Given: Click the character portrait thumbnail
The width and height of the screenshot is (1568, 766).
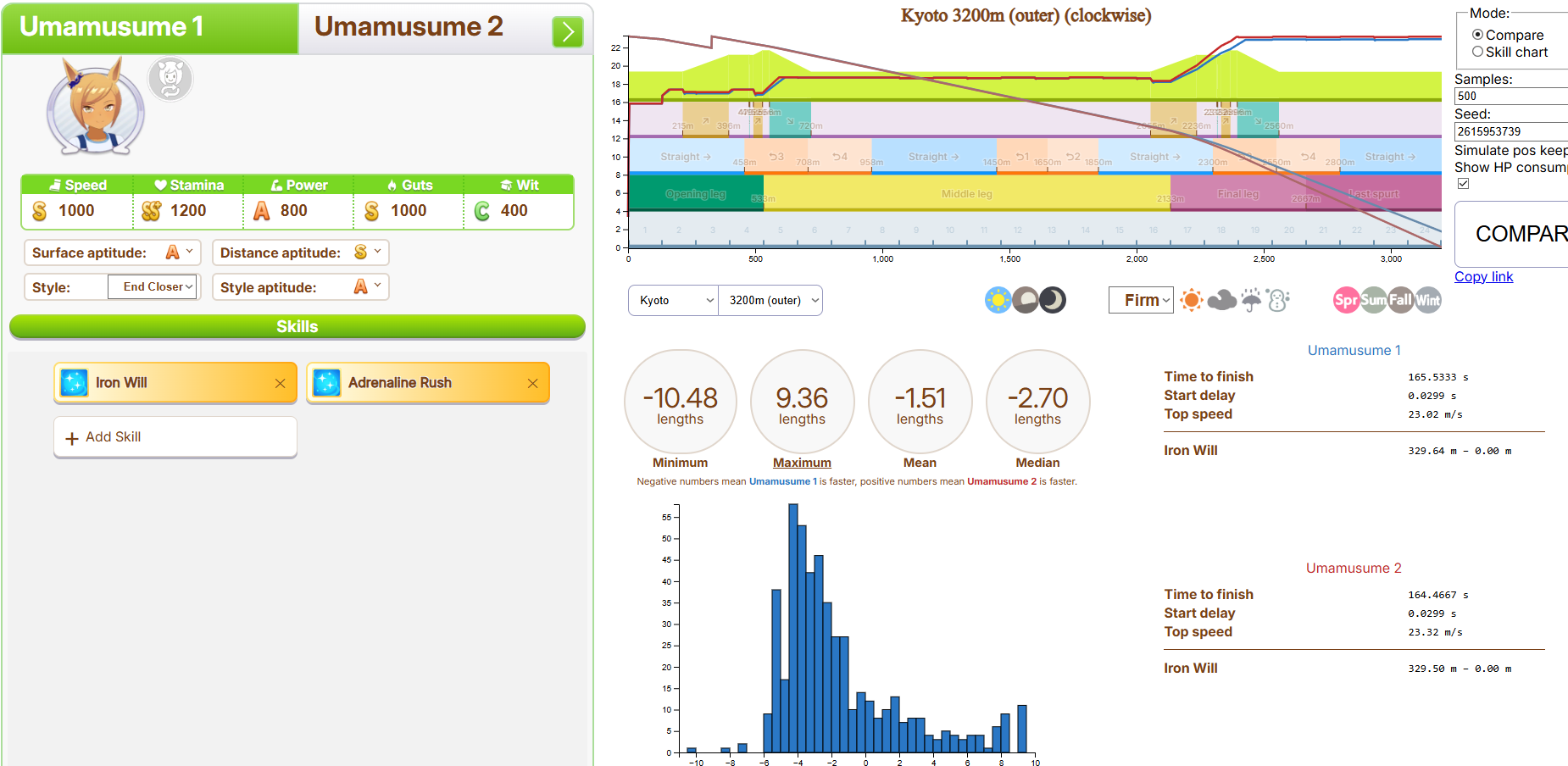Looking at the screenshot, I should coord(95,106).
